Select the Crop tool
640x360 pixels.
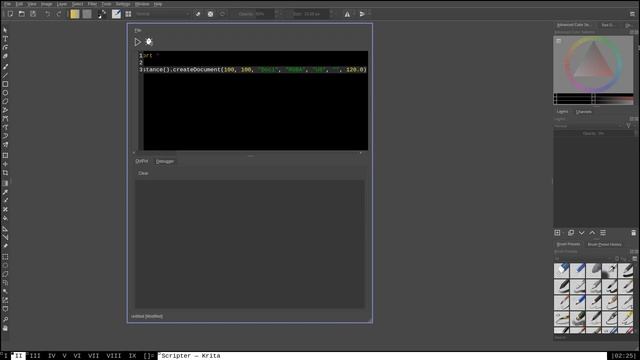(5, 173)
